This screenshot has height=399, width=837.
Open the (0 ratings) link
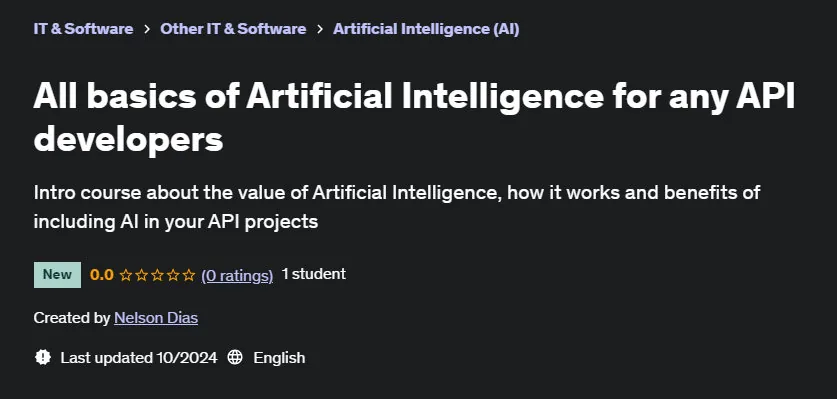(x=237, y=276)
